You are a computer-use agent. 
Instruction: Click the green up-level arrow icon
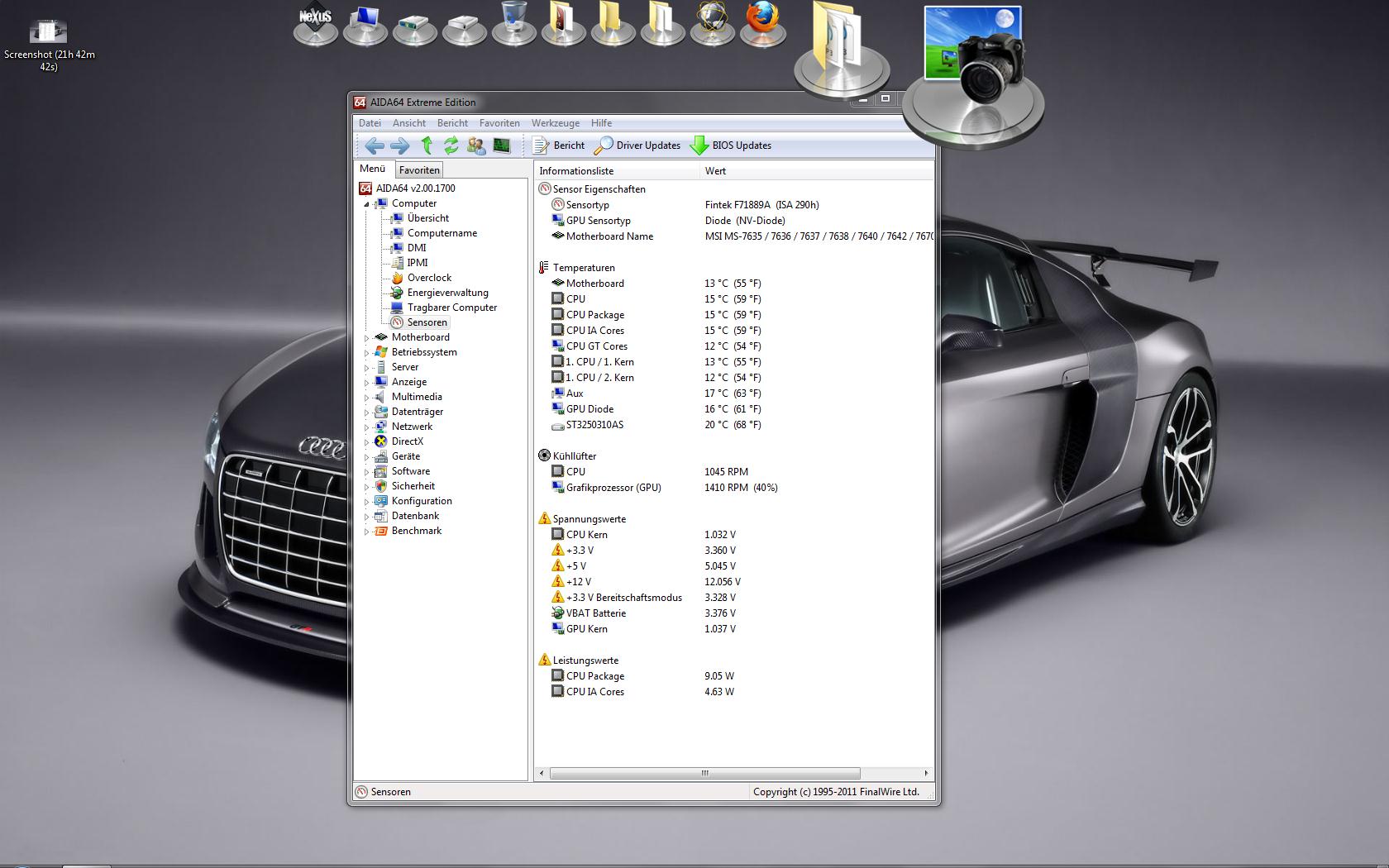[x=427, y=146]
